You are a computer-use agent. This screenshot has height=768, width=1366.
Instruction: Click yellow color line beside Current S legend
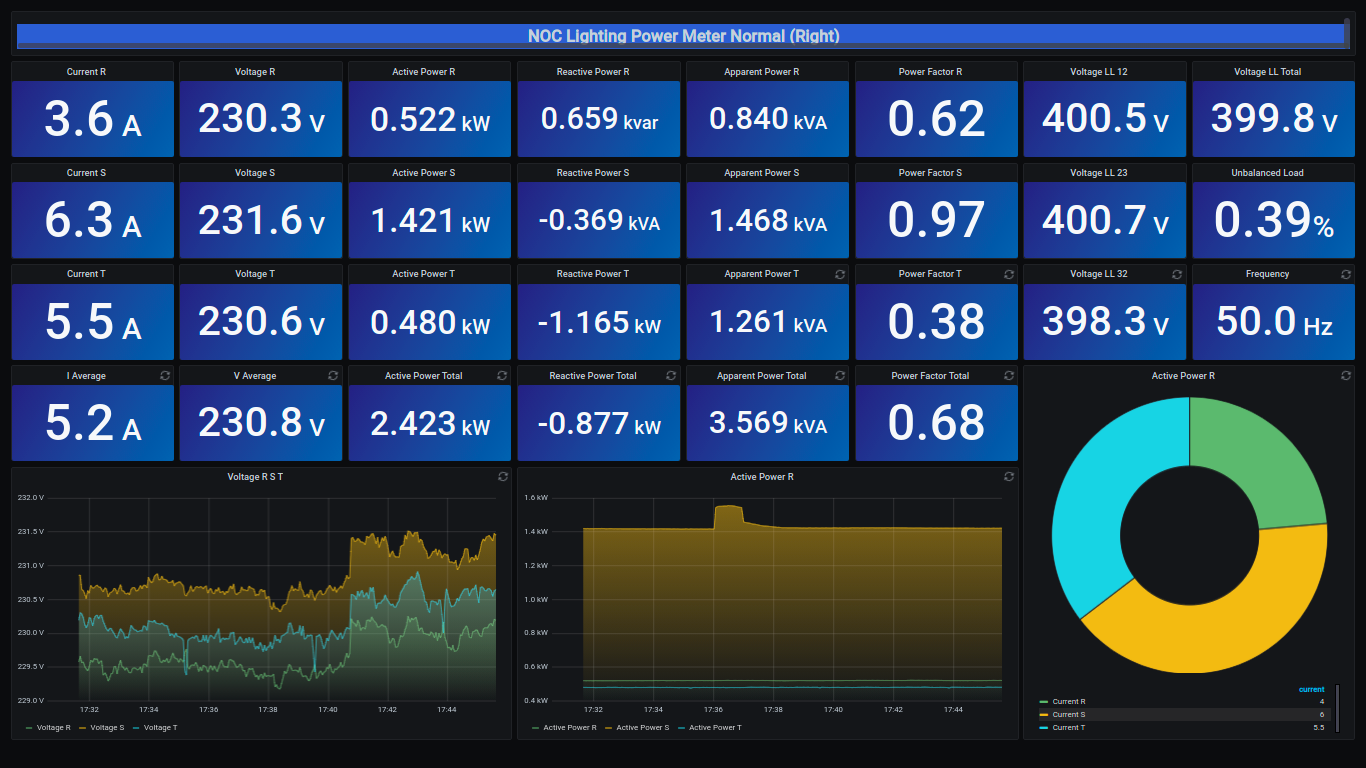pyautogui.click(x=1044, y=714)
